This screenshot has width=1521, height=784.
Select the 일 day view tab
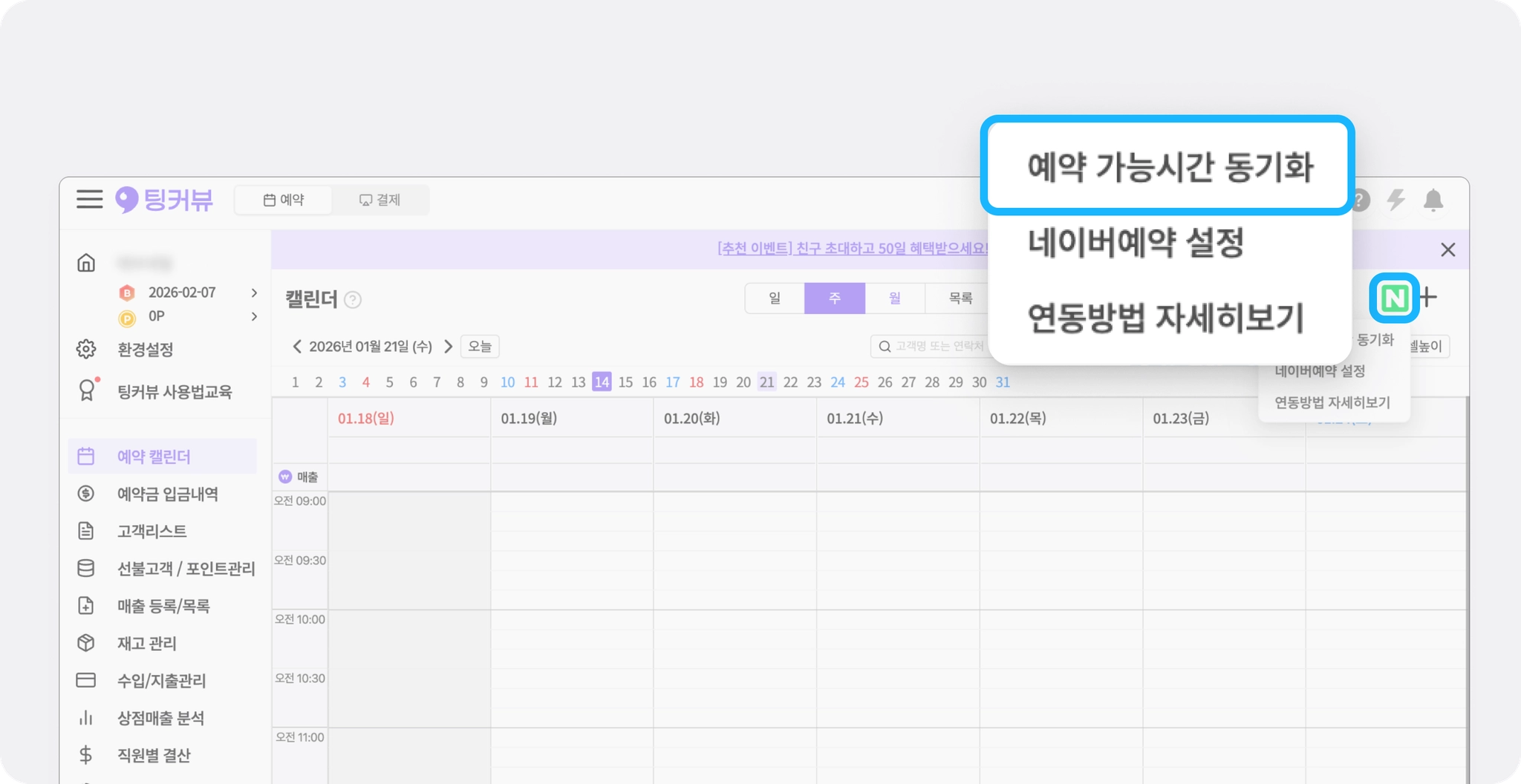[x=775, y=298]
